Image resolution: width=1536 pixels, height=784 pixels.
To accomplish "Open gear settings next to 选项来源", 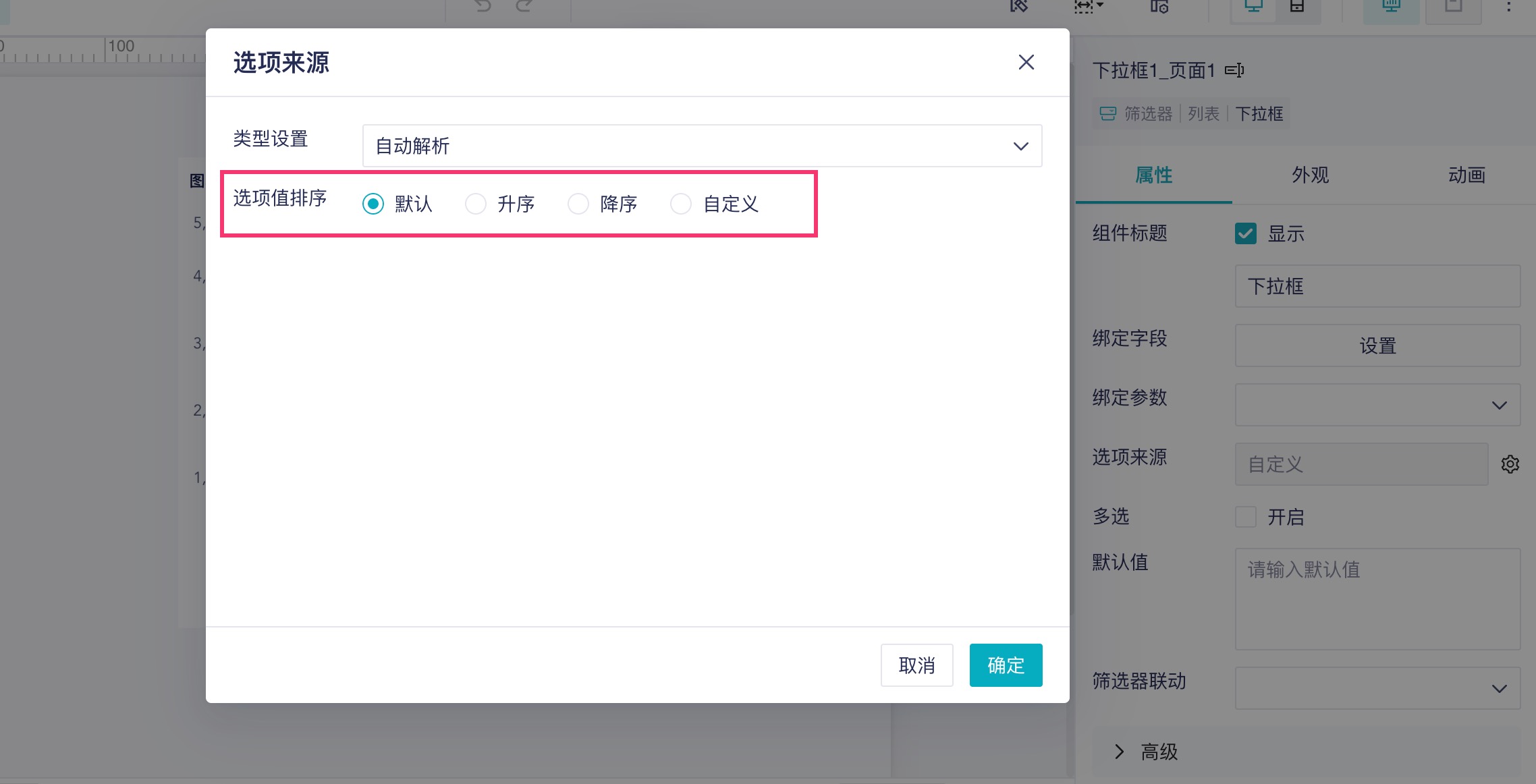I will [1510, 464].
